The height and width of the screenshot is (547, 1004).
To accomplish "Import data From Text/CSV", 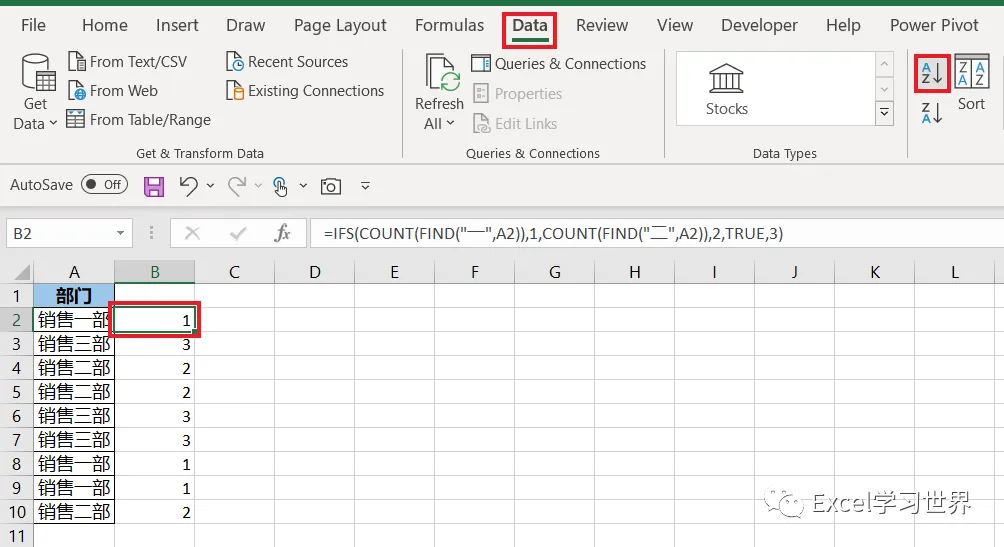I will [x=127, y=61].
